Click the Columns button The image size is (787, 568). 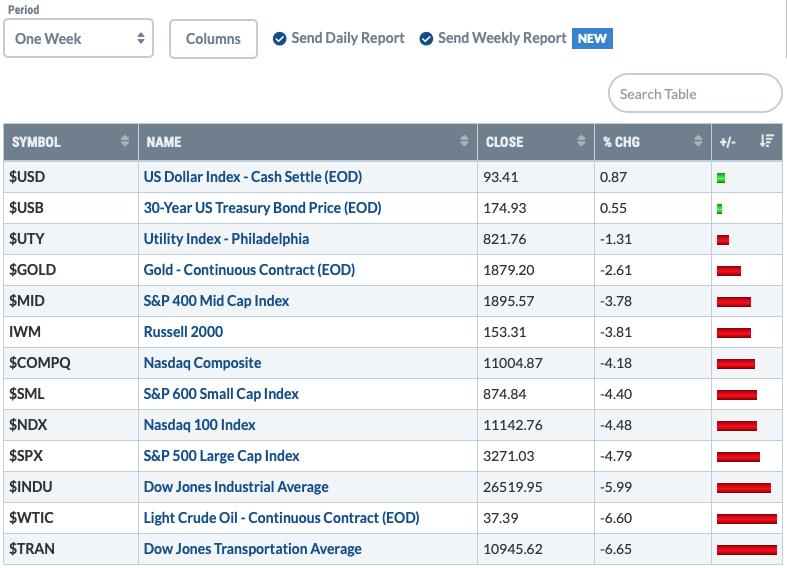[213, 39]
